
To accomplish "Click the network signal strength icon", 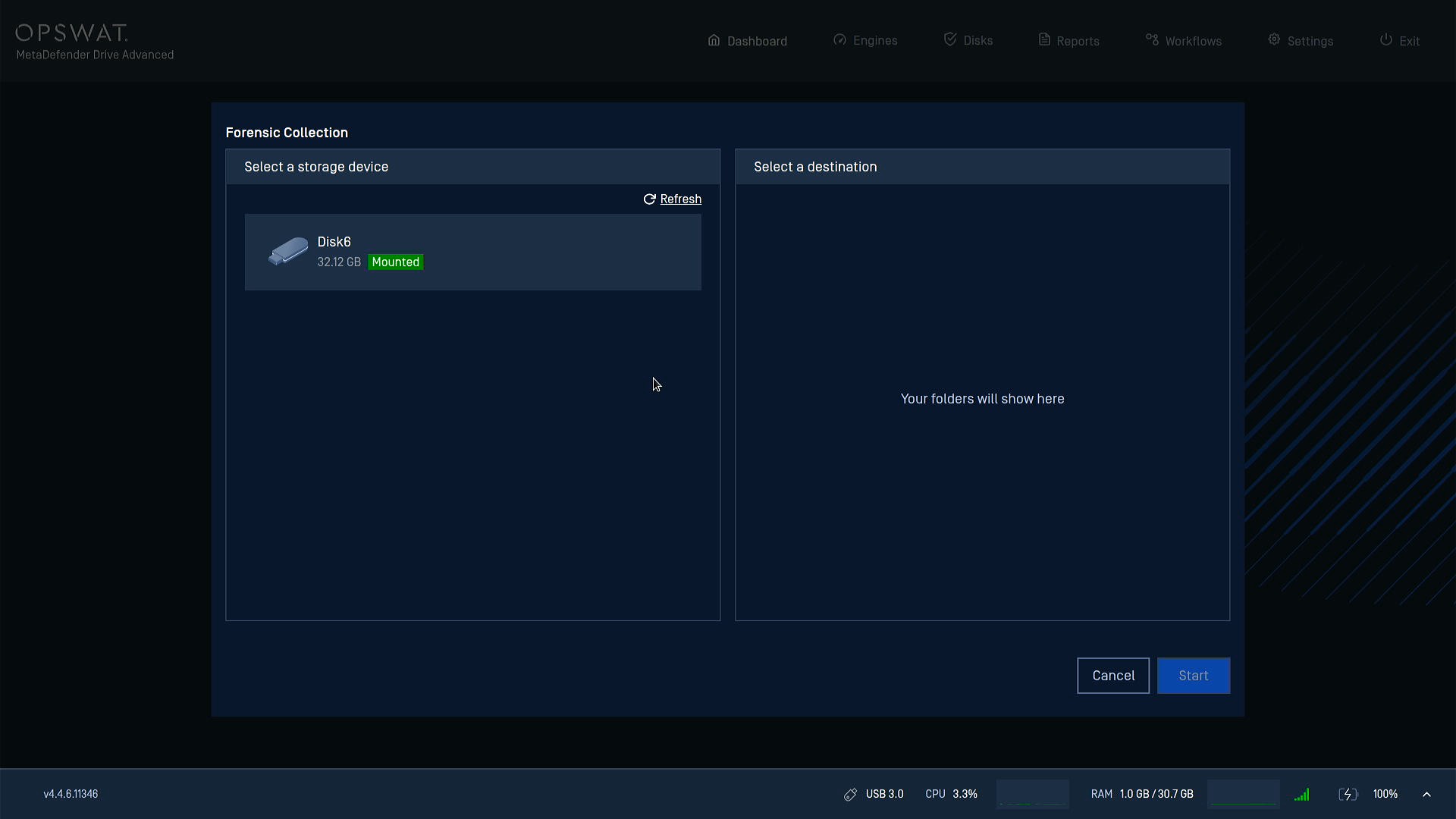I will pyautogui.click(x=1302, y=795).
